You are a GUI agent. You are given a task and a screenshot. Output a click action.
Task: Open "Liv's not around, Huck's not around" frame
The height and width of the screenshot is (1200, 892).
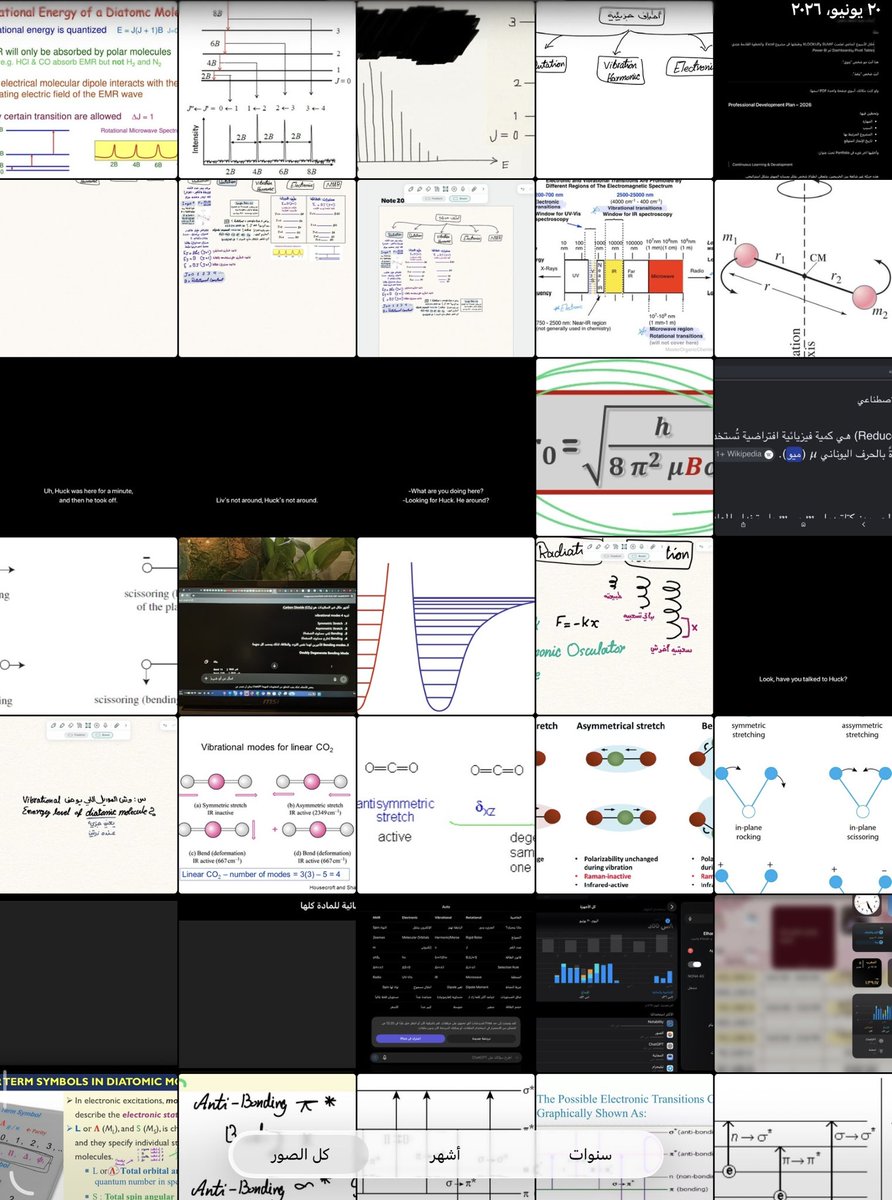267,447
